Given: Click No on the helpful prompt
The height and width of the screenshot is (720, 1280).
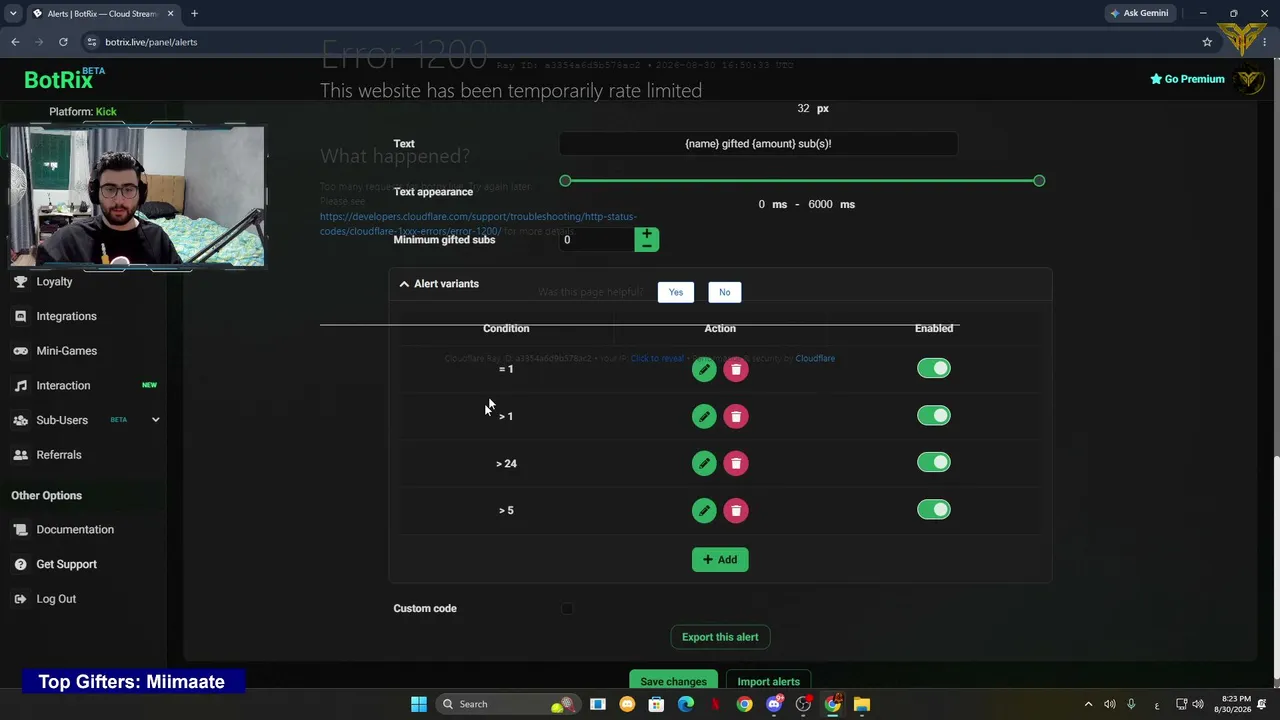Looking at the screenshot, I should coord(724,292).
